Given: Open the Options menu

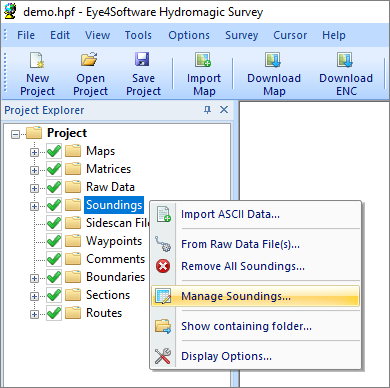Looking at the screenshot, I should pyautogui.click(x=189, y=35).
